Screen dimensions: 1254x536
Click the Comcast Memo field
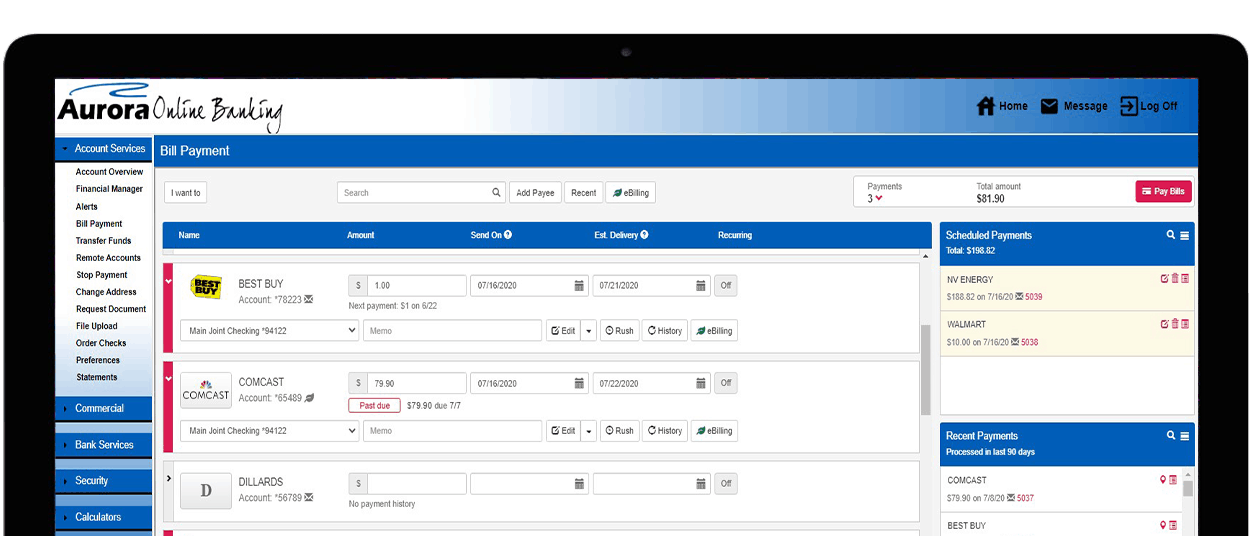(452, 431)
